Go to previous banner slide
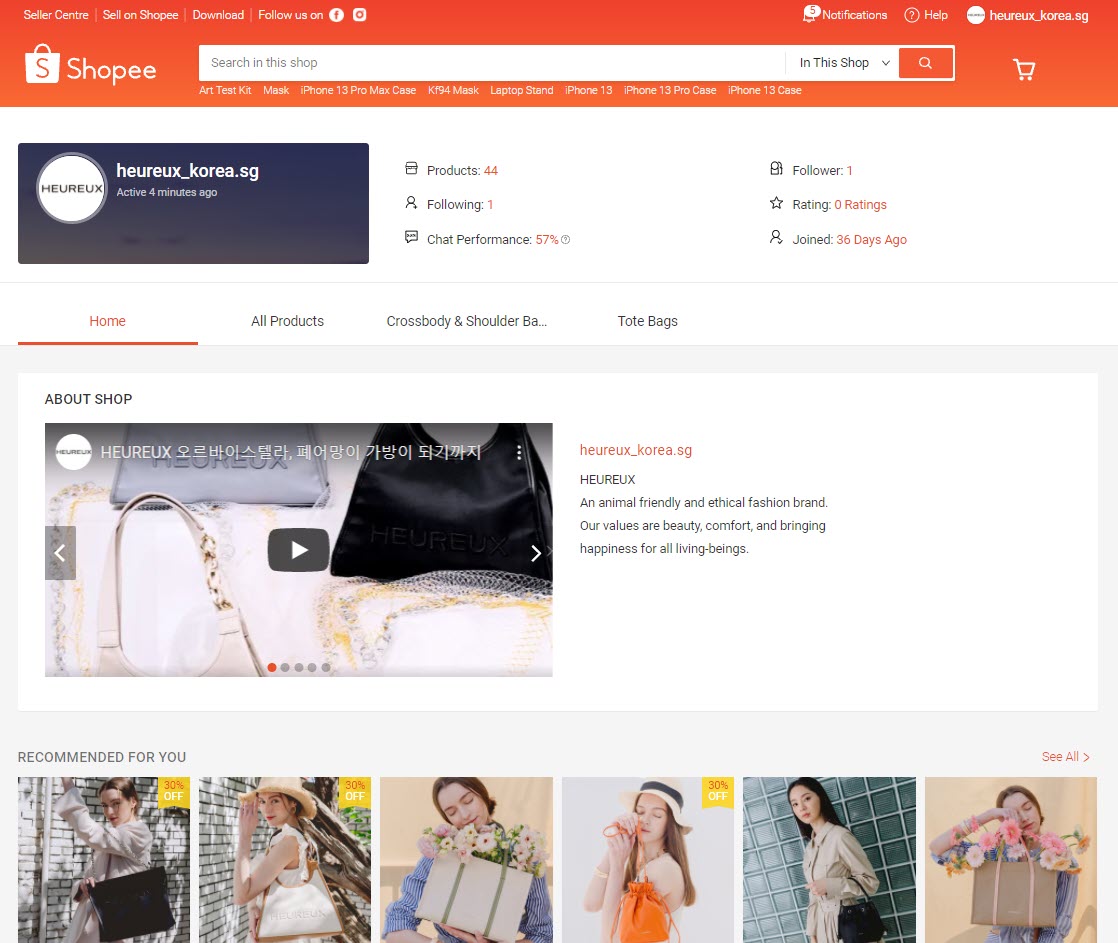Screen dimensions: 1118x943 point(61,552)
